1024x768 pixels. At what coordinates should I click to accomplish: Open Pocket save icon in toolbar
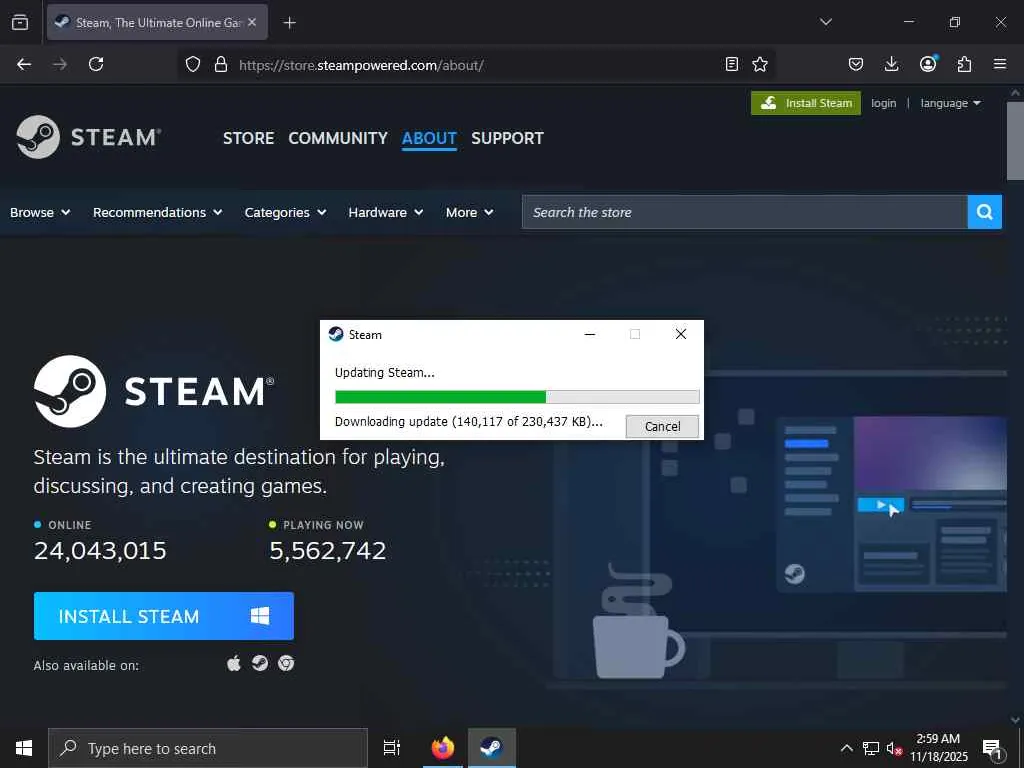(856, 64)
